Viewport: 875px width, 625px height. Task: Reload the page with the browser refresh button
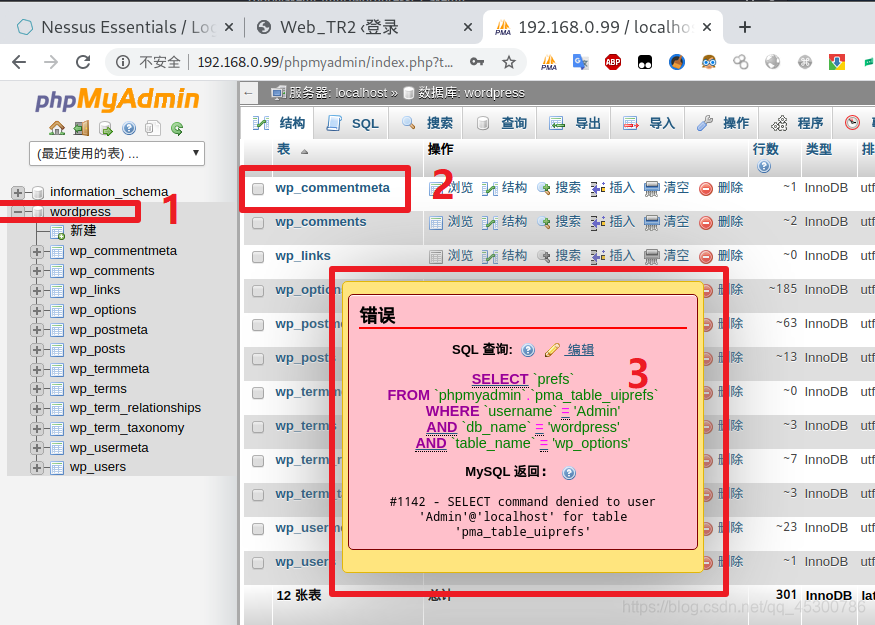click(x=83, y=62)
